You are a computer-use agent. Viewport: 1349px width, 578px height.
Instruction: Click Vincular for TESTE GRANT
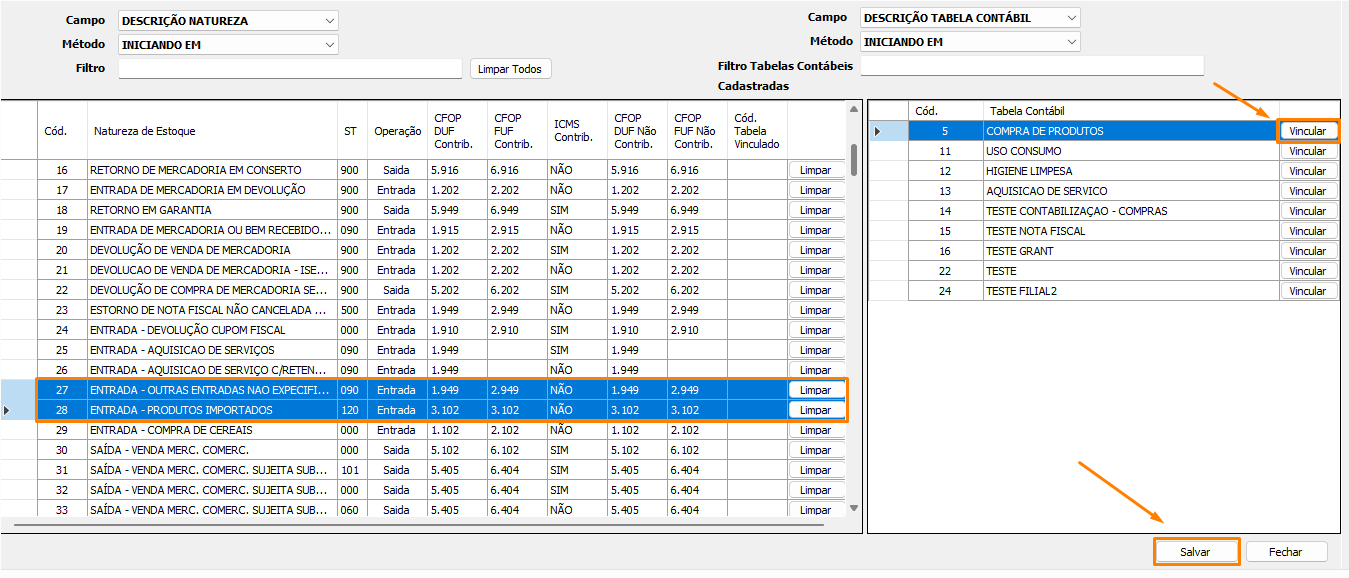1307,251
